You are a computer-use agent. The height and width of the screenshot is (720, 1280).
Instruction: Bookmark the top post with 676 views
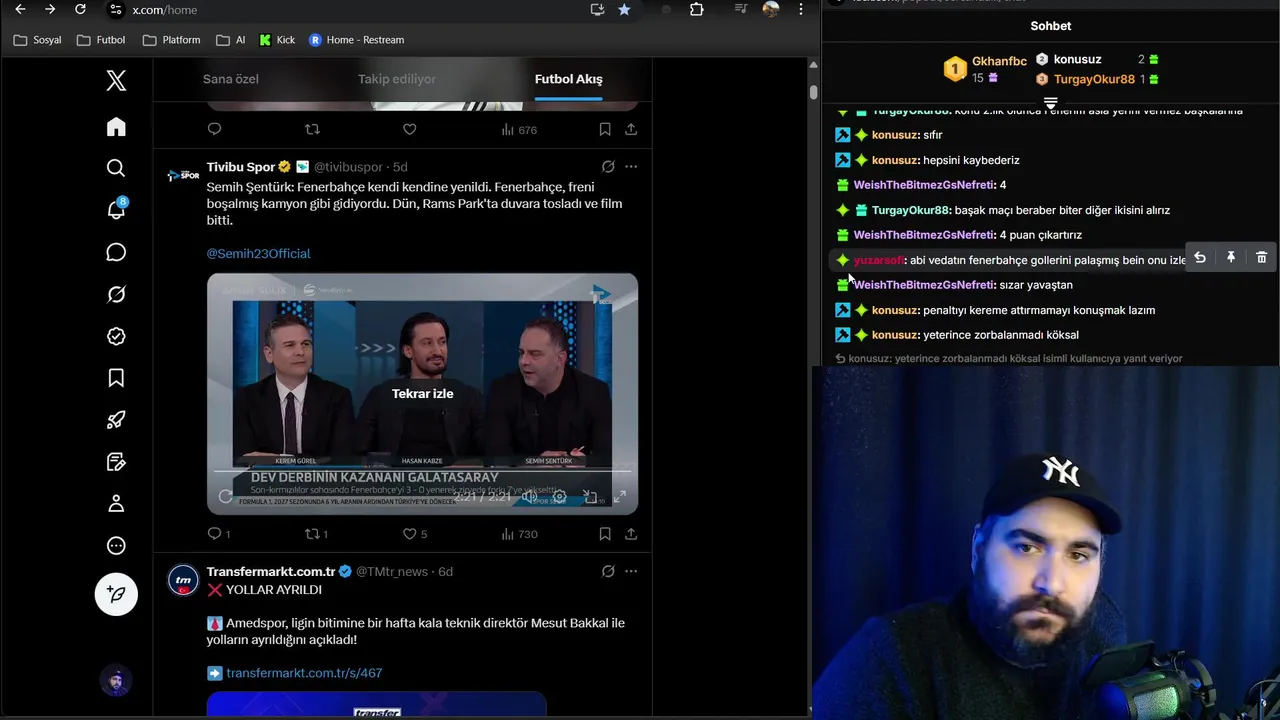pos(605,129)
